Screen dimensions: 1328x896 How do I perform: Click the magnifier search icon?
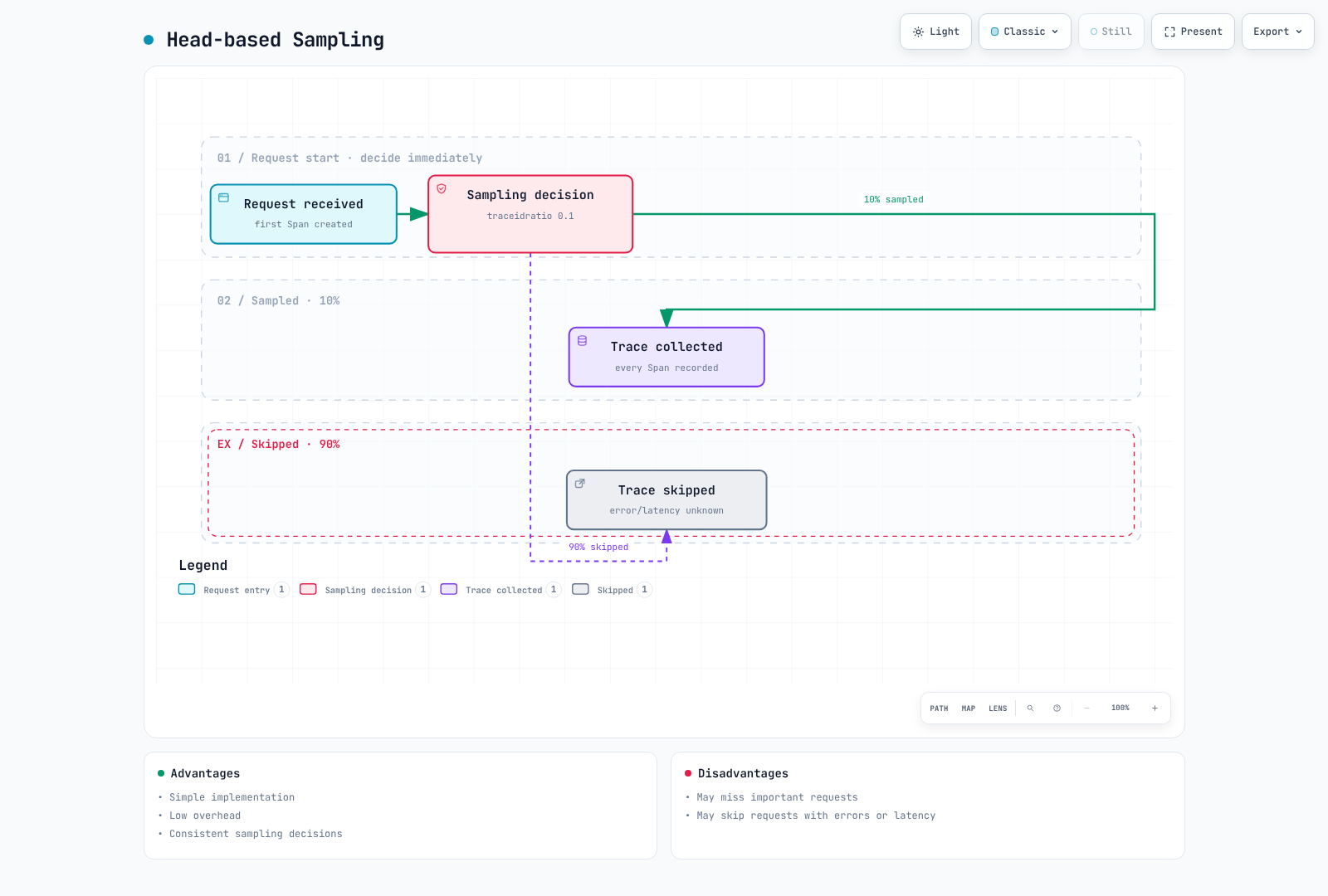click(1030, 709)
